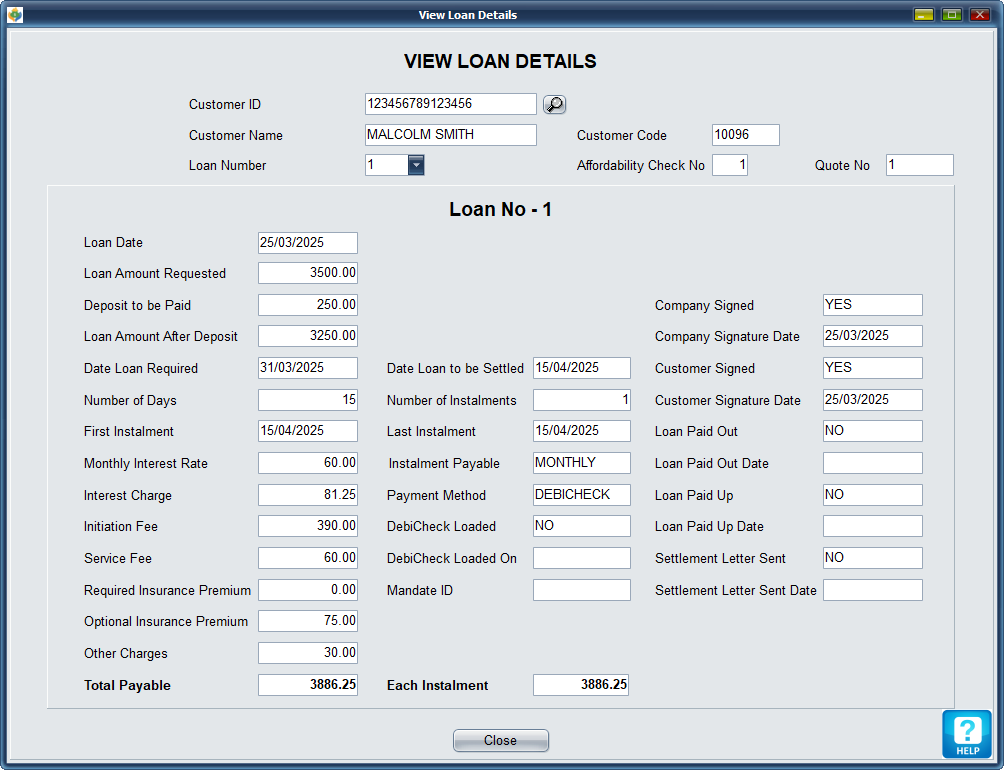The image size is (1004, 770).
Task: Select the Payment Method field
Action: [x=581, y=495]
